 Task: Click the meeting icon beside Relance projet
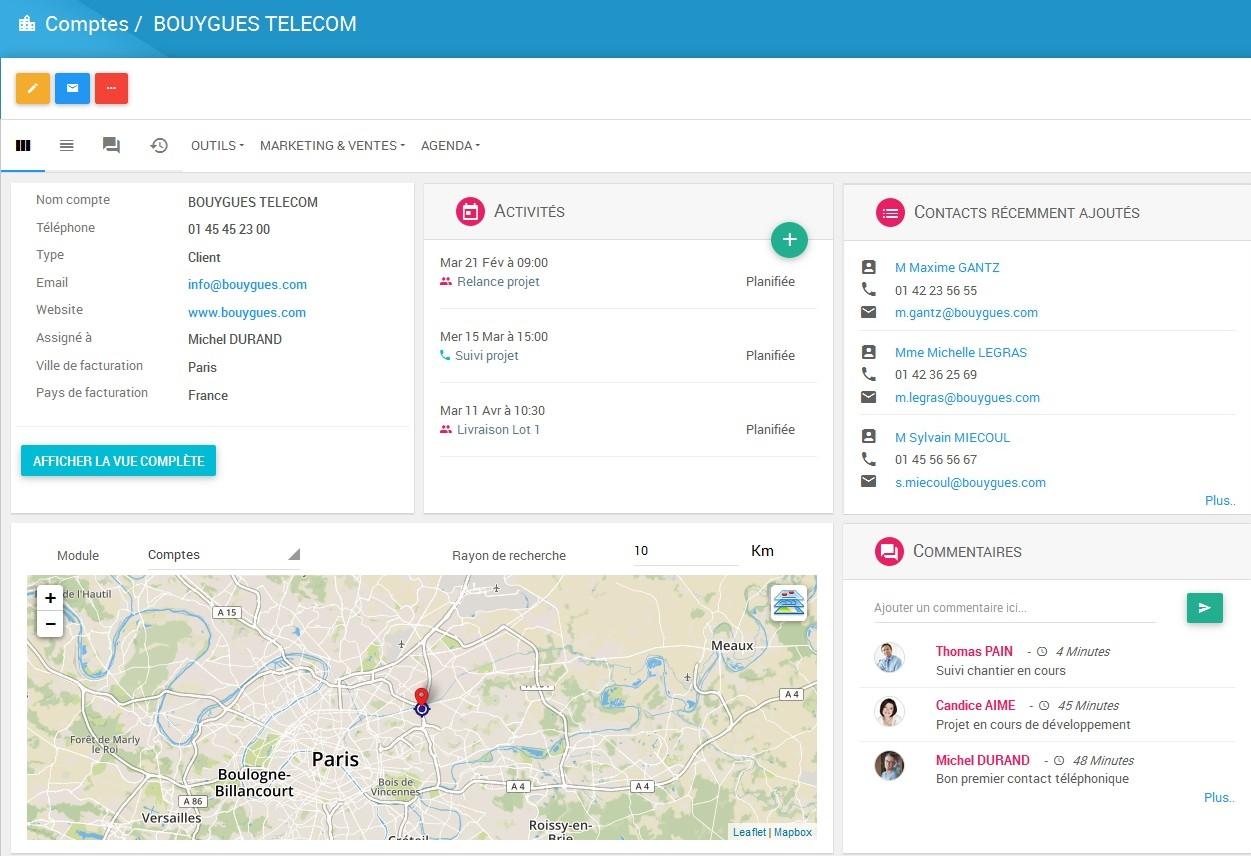pyautogui.click(x=446, y=282)
